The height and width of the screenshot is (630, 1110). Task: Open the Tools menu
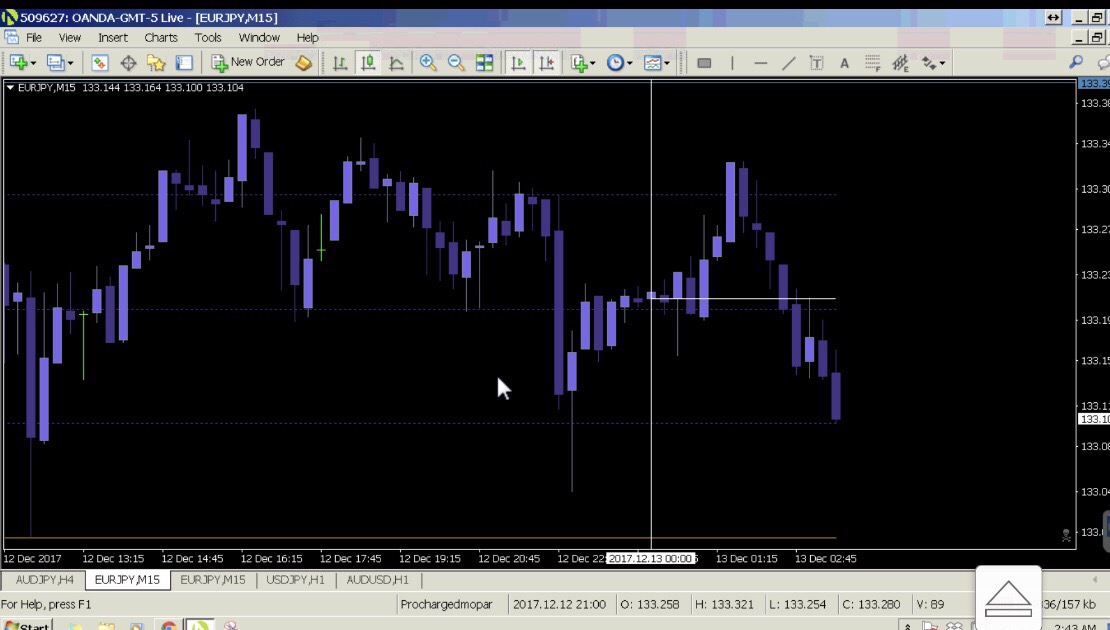point(208,38)
